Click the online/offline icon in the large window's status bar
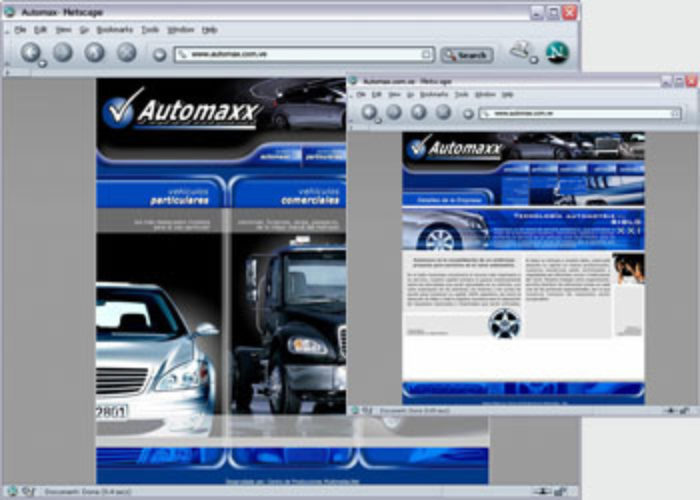The width and height of the screenshot is (700, 500). tap(543, 492)
